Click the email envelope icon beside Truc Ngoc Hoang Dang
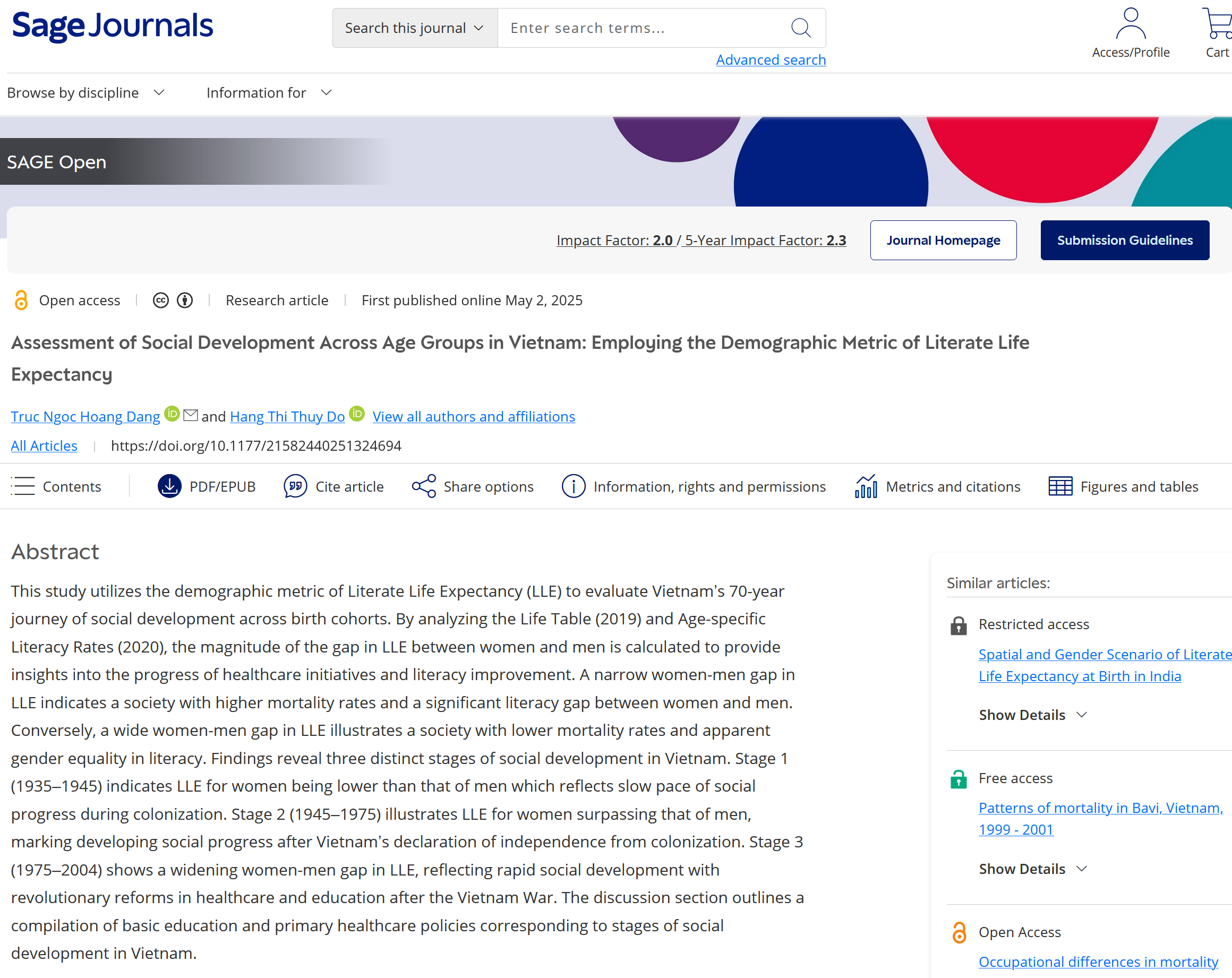Image resolution: width=1232 pixels, height=978 pixels. tap(190, 415)
